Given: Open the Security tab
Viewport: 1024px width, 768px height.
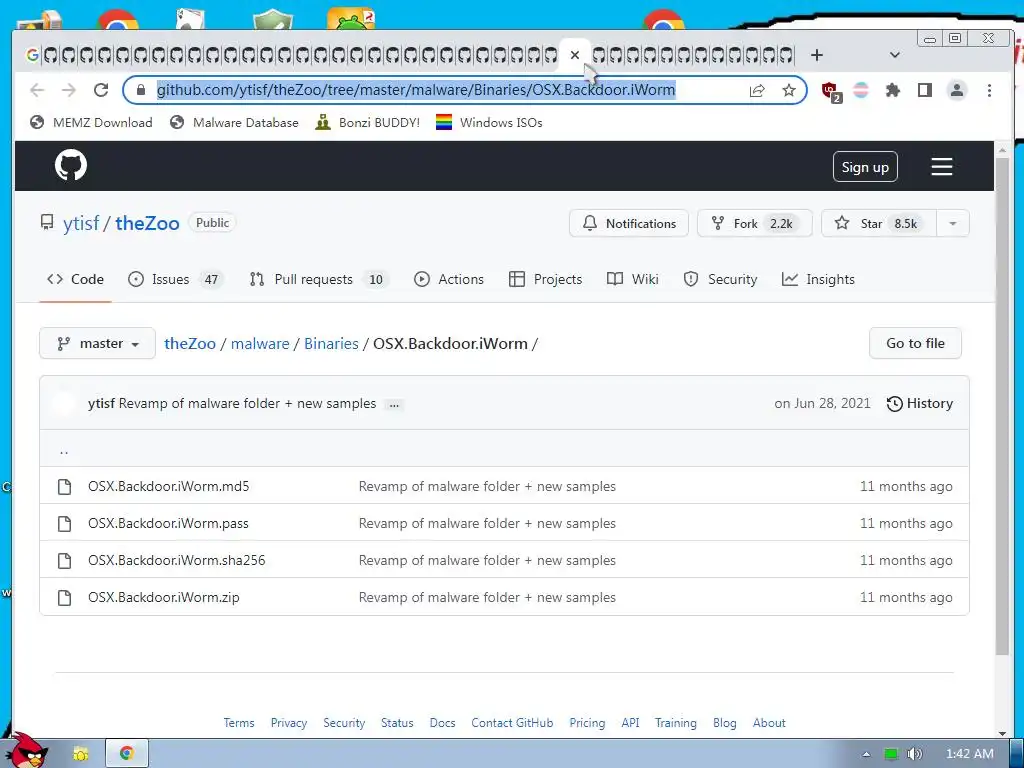Looking at the screenshot, I should [720, 280].
